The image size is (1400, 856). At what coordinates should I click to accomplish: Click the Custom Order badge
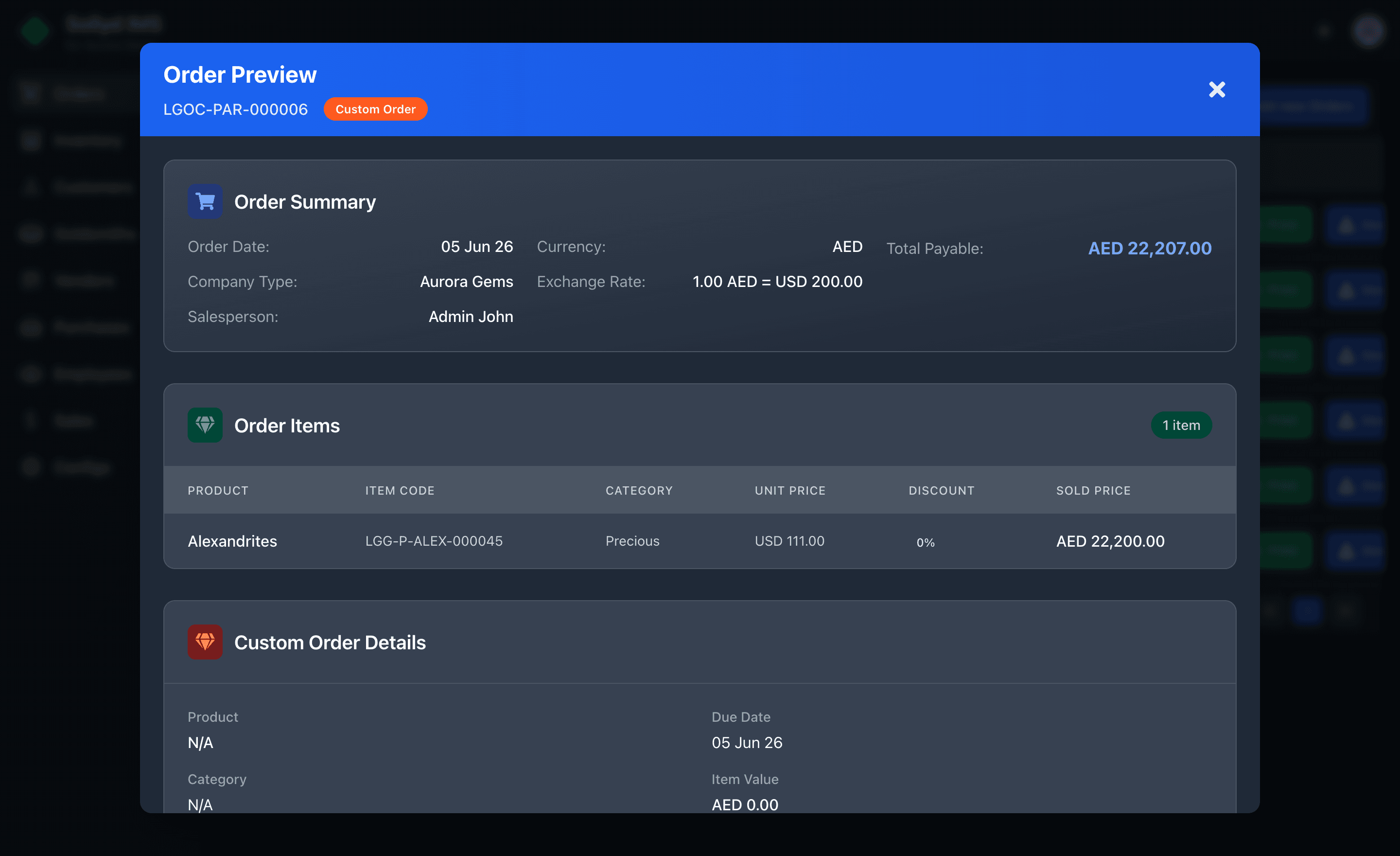click(x=375, y=109)
